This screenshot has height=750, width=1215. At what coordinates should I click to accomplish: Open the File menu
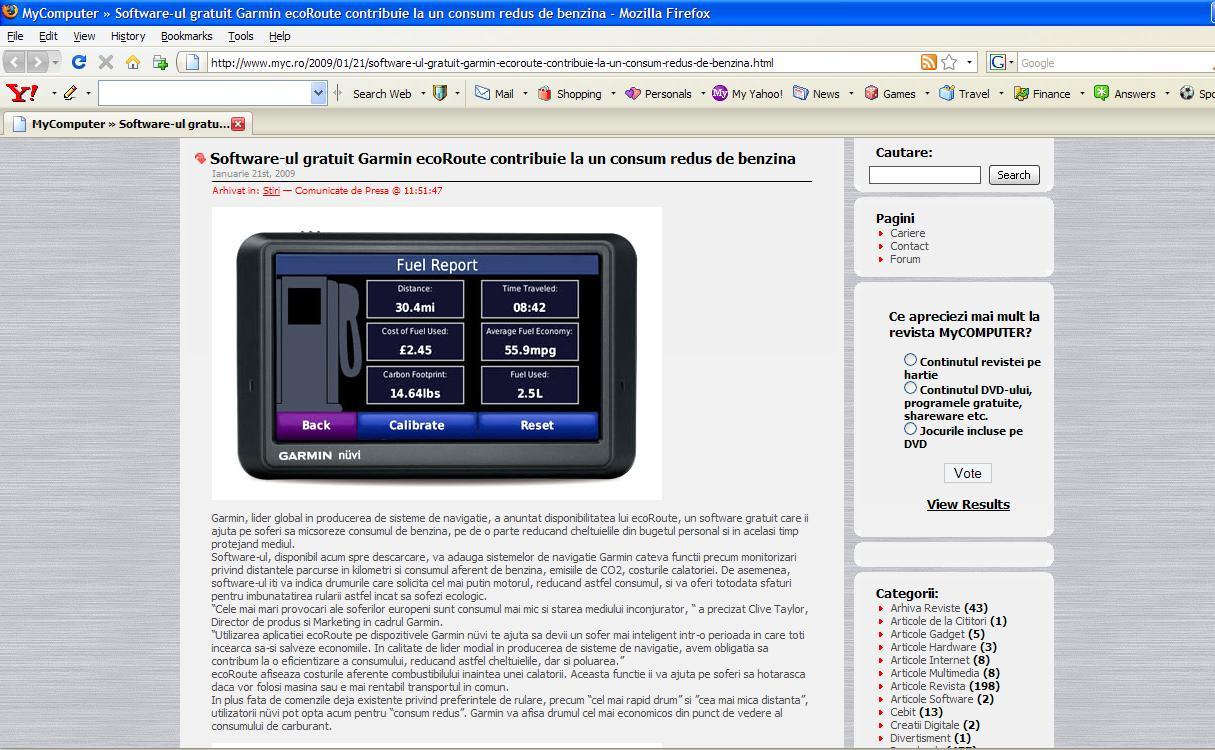point(15,36)
